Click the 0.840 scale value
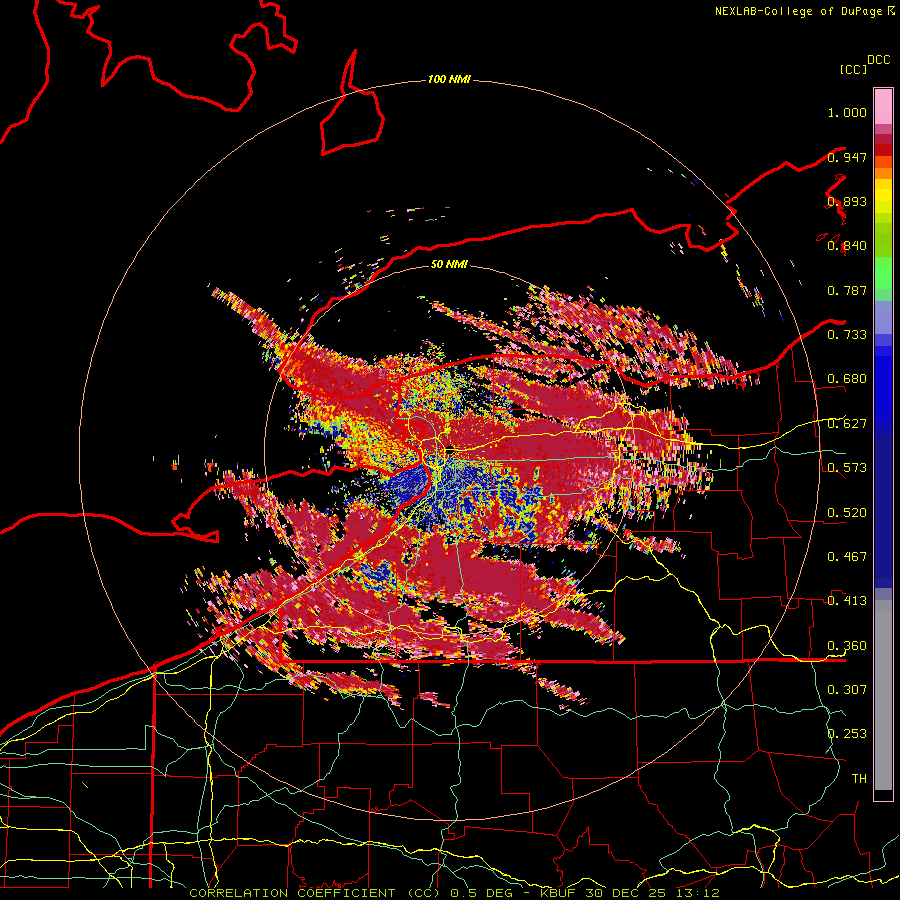 (847, 246)
